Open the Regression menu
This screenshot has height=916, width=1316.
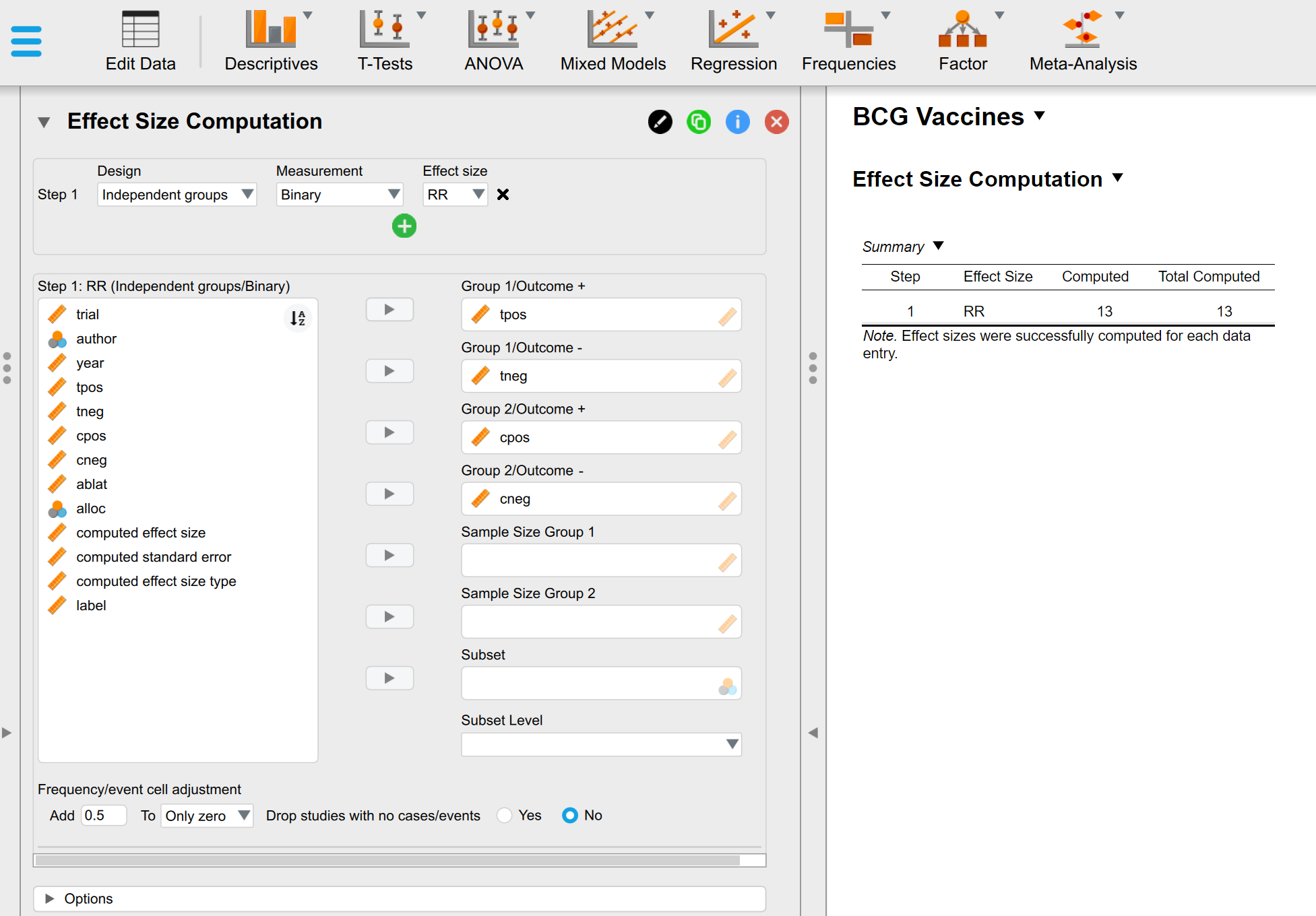(x=733, y=40)
